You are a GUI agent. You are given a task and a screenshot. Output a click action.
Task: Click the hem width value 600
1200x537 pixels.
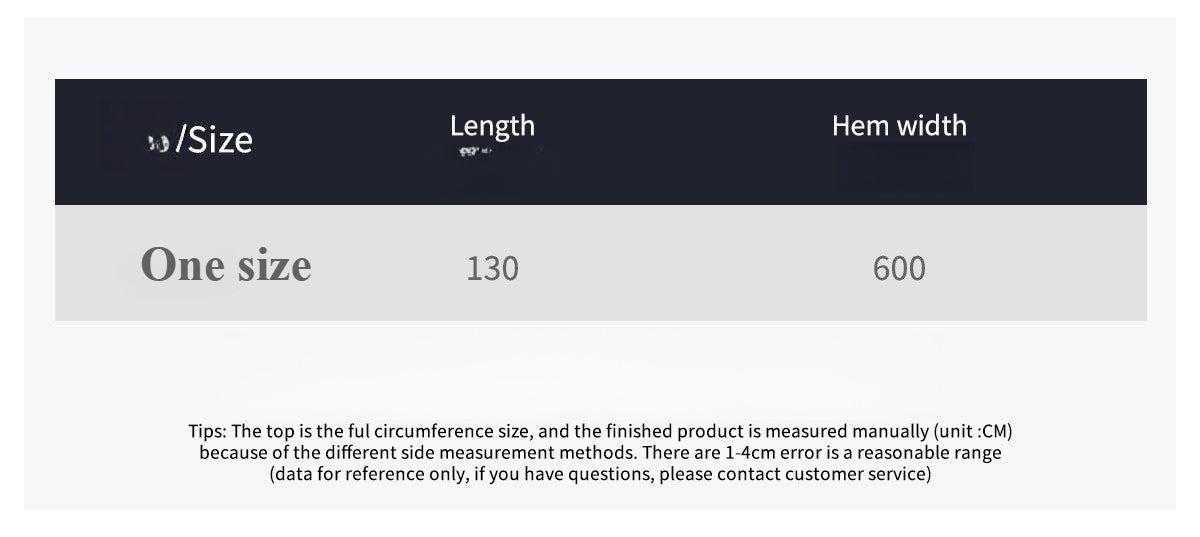point(899,268)
